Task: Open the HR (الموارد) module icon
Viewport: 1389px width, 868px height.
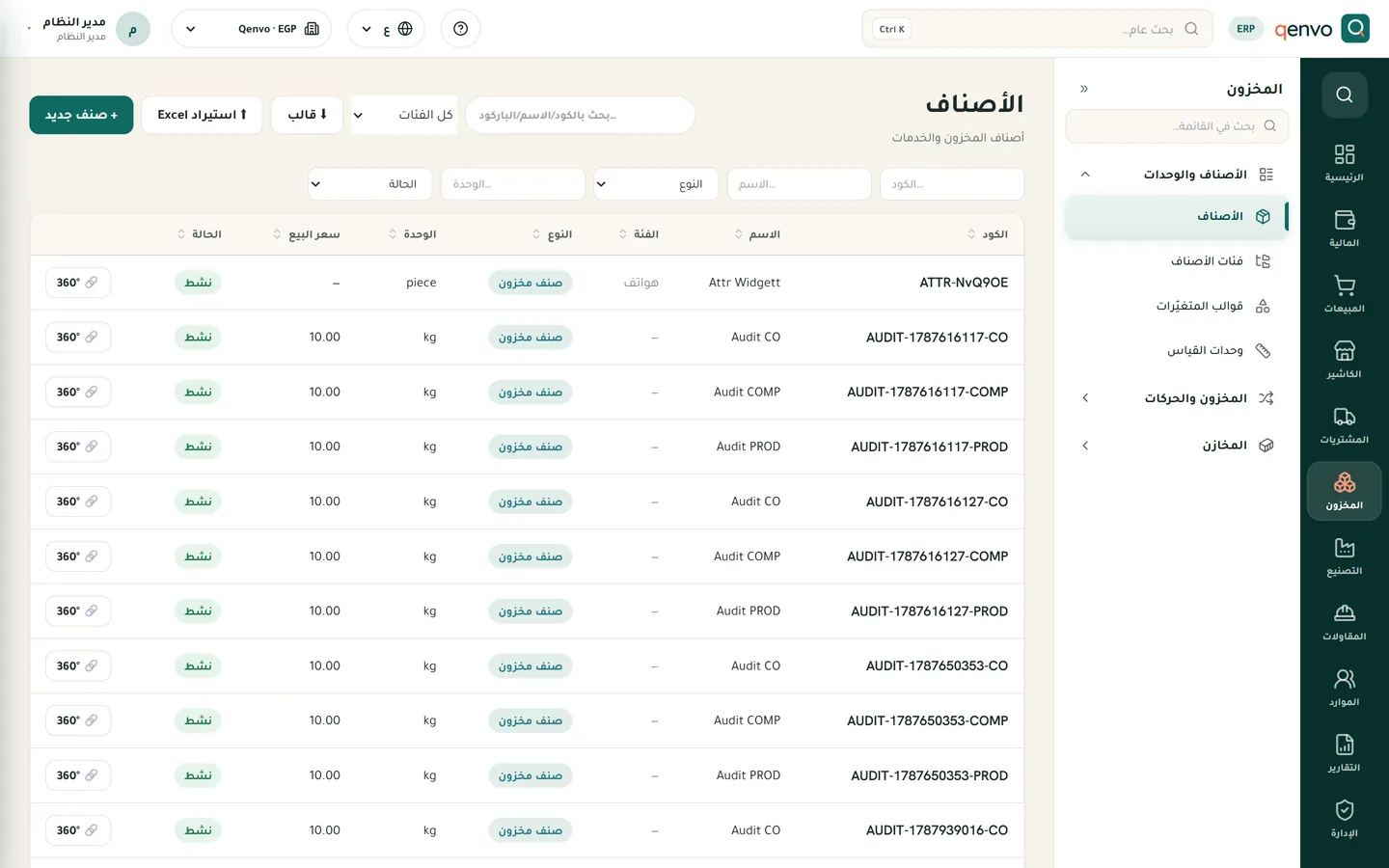Action: pyautogui.click(x=1344, y=688)
